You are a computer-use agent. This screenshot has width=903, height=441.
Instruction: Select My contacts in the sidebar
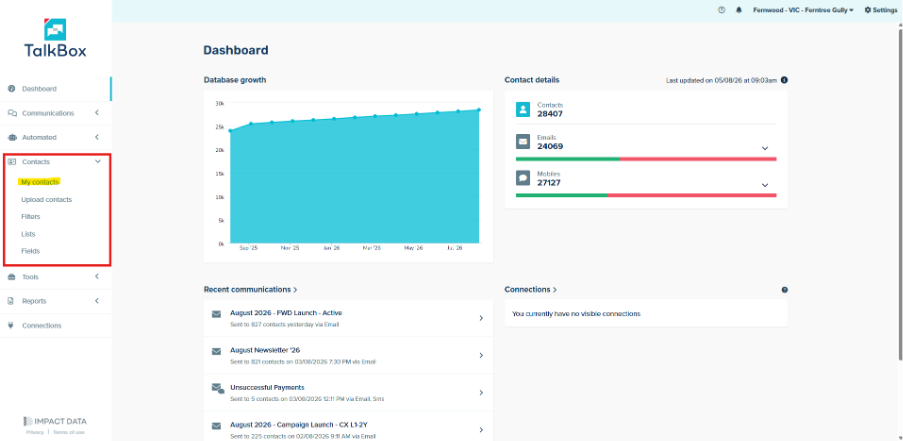(x=40, y=182)
